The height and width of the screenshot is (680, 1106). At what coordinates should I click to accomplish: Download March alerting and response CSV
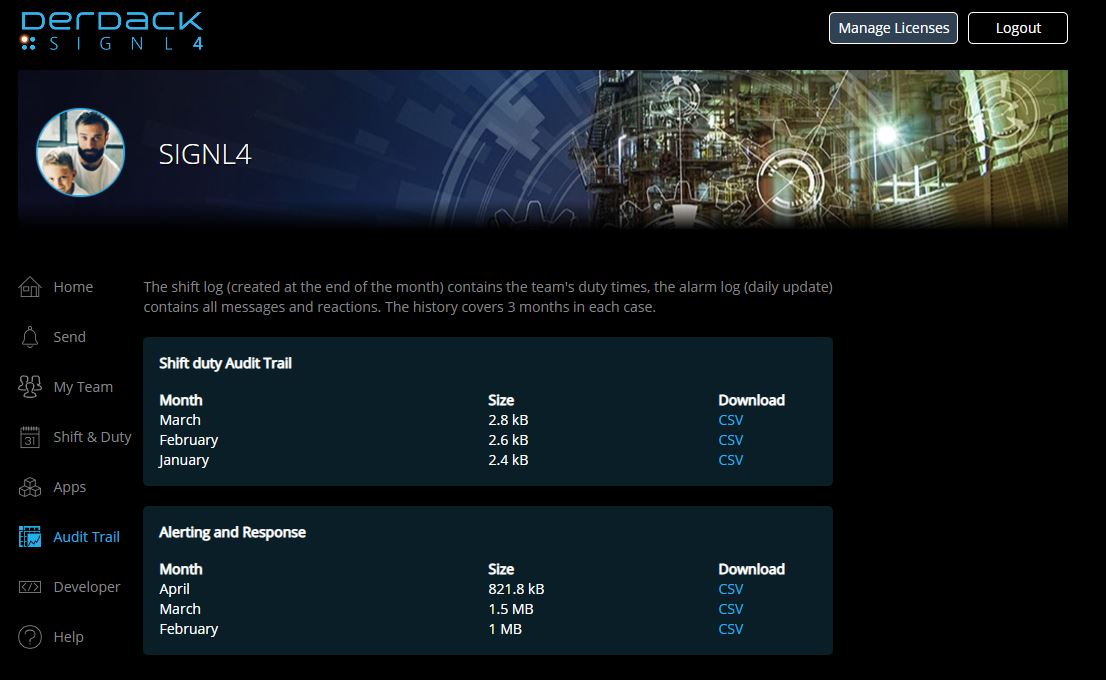point(731,609)
